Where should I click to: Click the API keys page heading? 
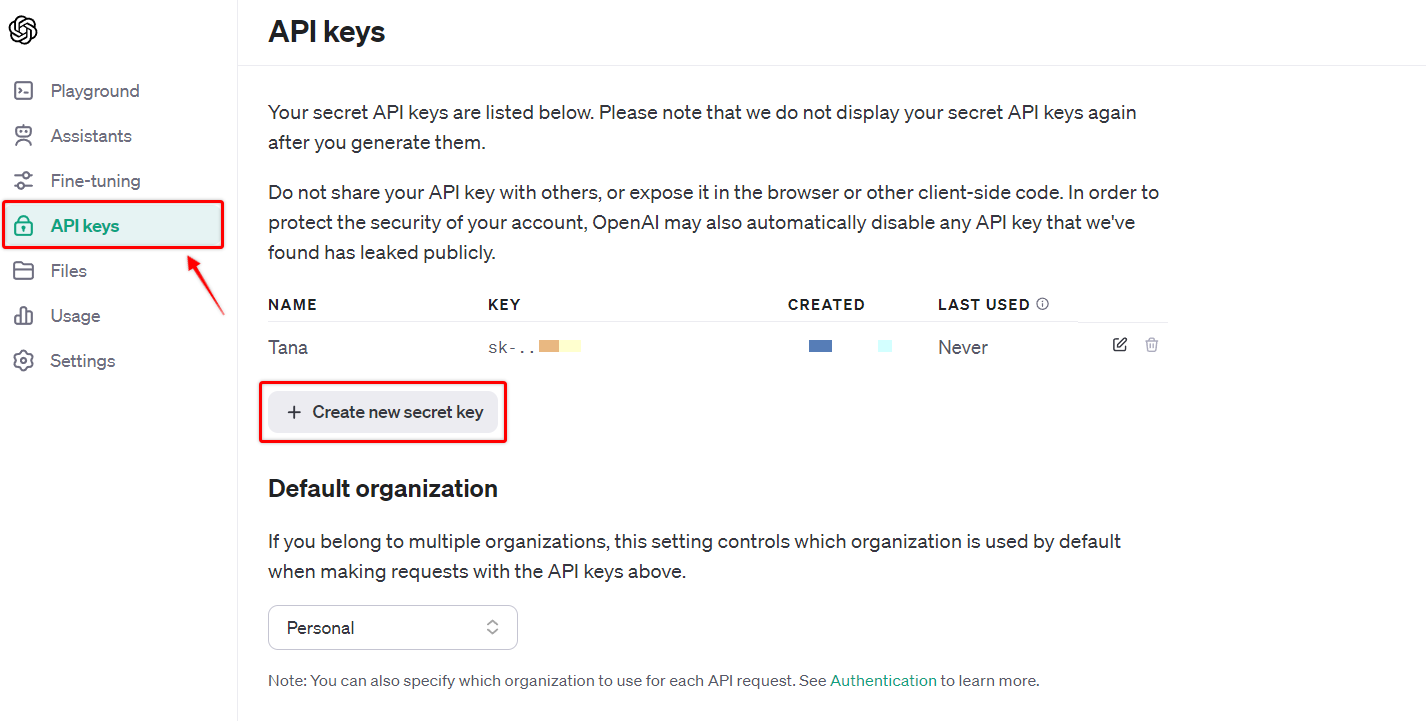(x=327, y=31)
